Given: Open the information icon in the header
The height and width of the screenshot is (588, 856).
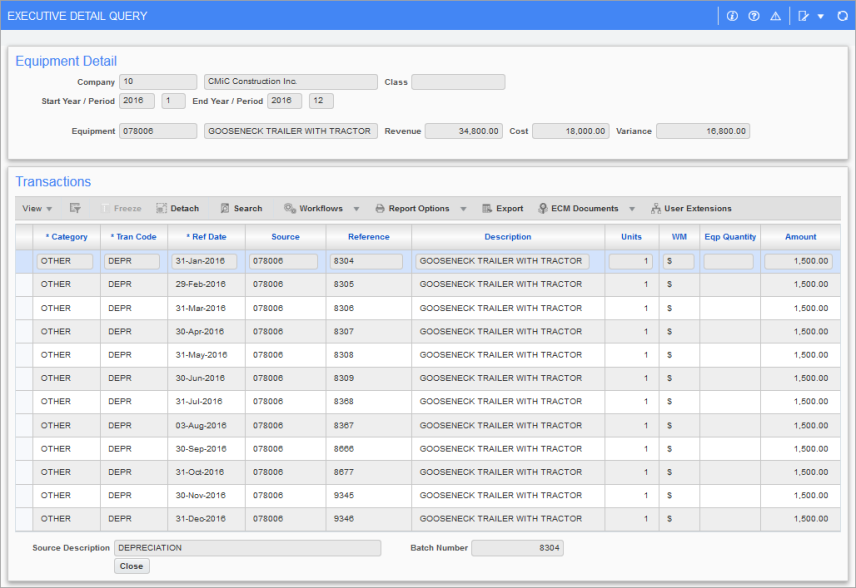Looking at the screenshot, I should (732, 16).
